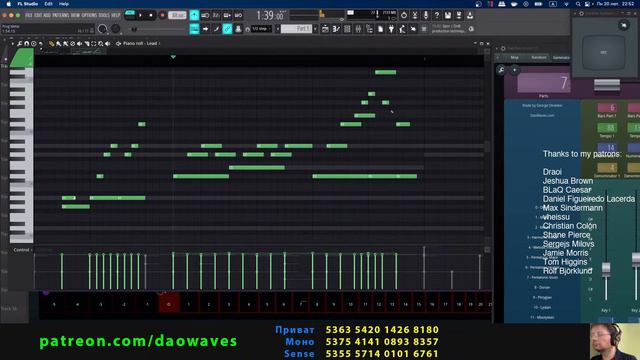Toggle the piano roll snap magnet icon

(x=27, y=43)
